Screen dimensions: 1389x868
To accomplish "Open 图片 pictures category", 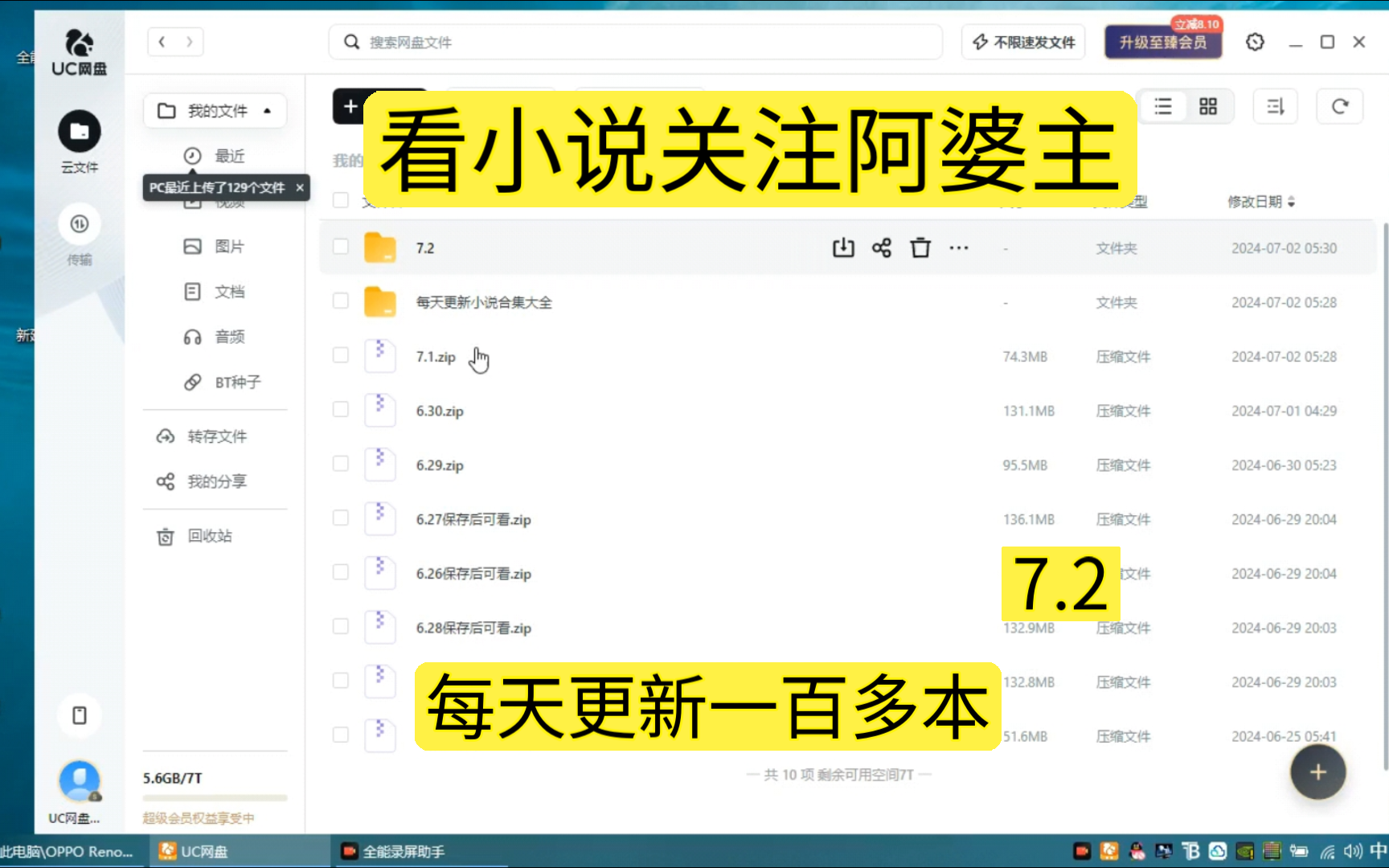I will click(215, 247).
